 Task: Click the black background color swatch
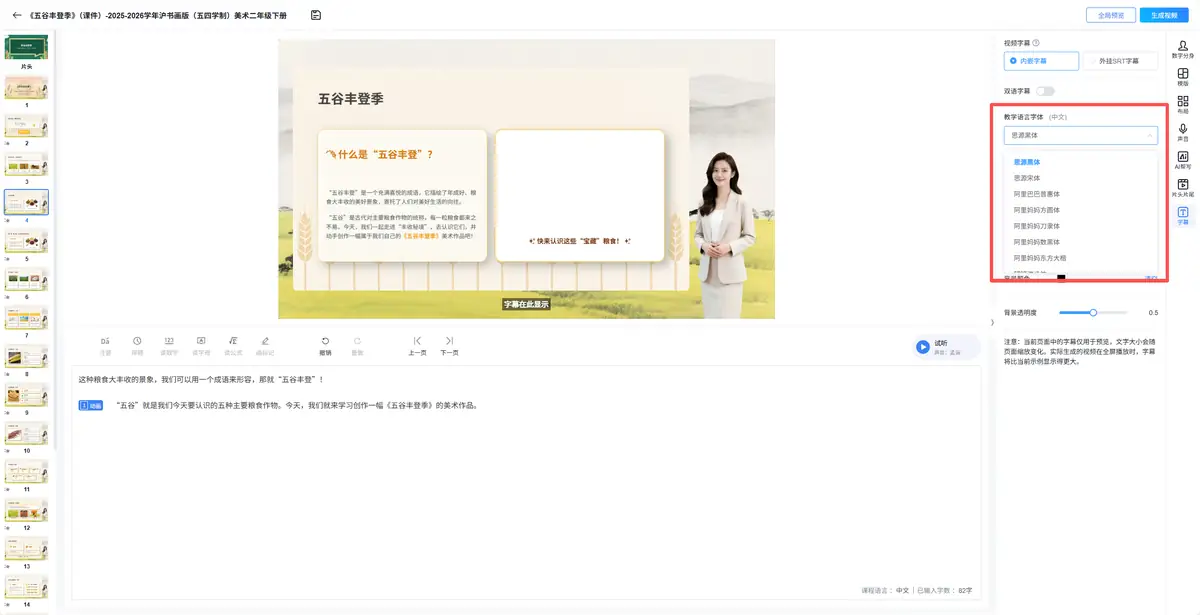(1061, 277)
